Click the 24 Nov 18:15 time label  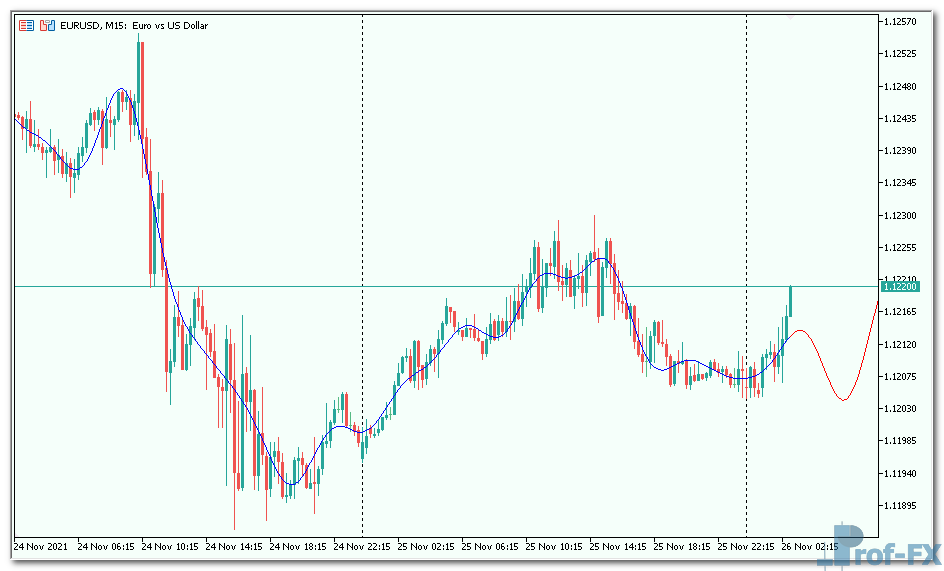[298, 547]
